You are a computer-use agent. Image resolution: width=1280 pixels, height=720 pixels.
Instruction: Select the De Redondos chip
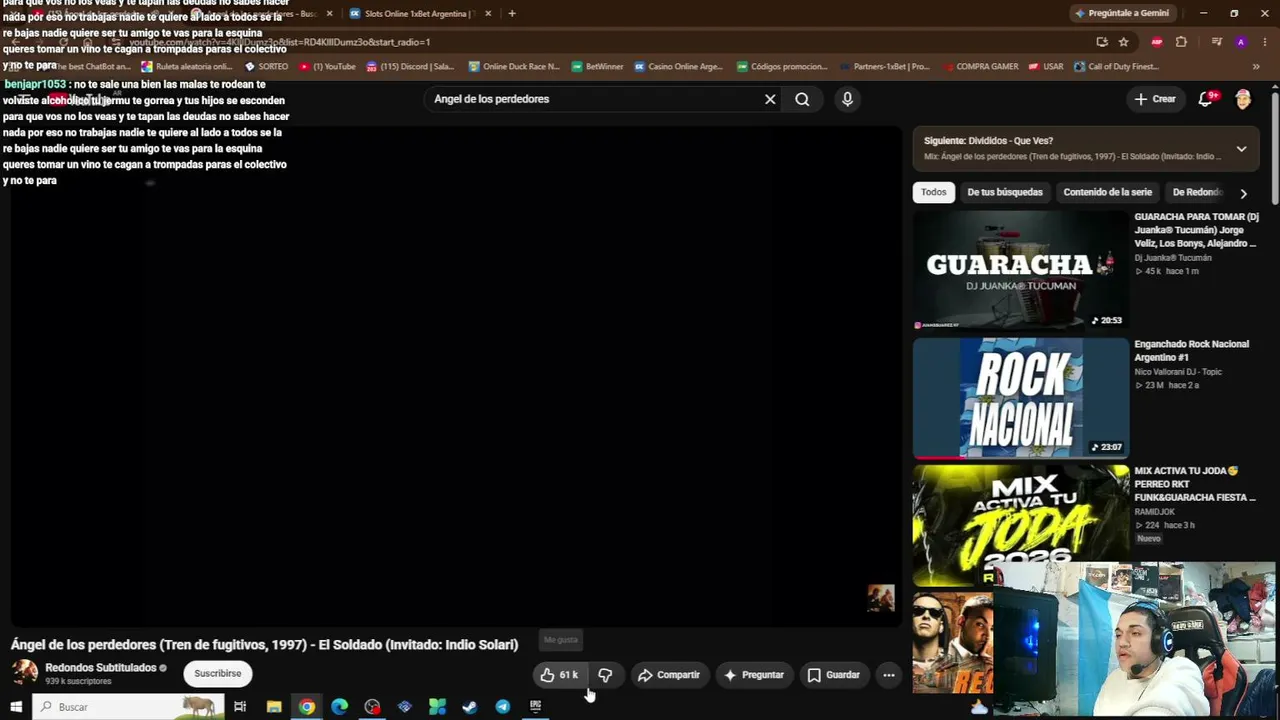(x=1197, y=192)
